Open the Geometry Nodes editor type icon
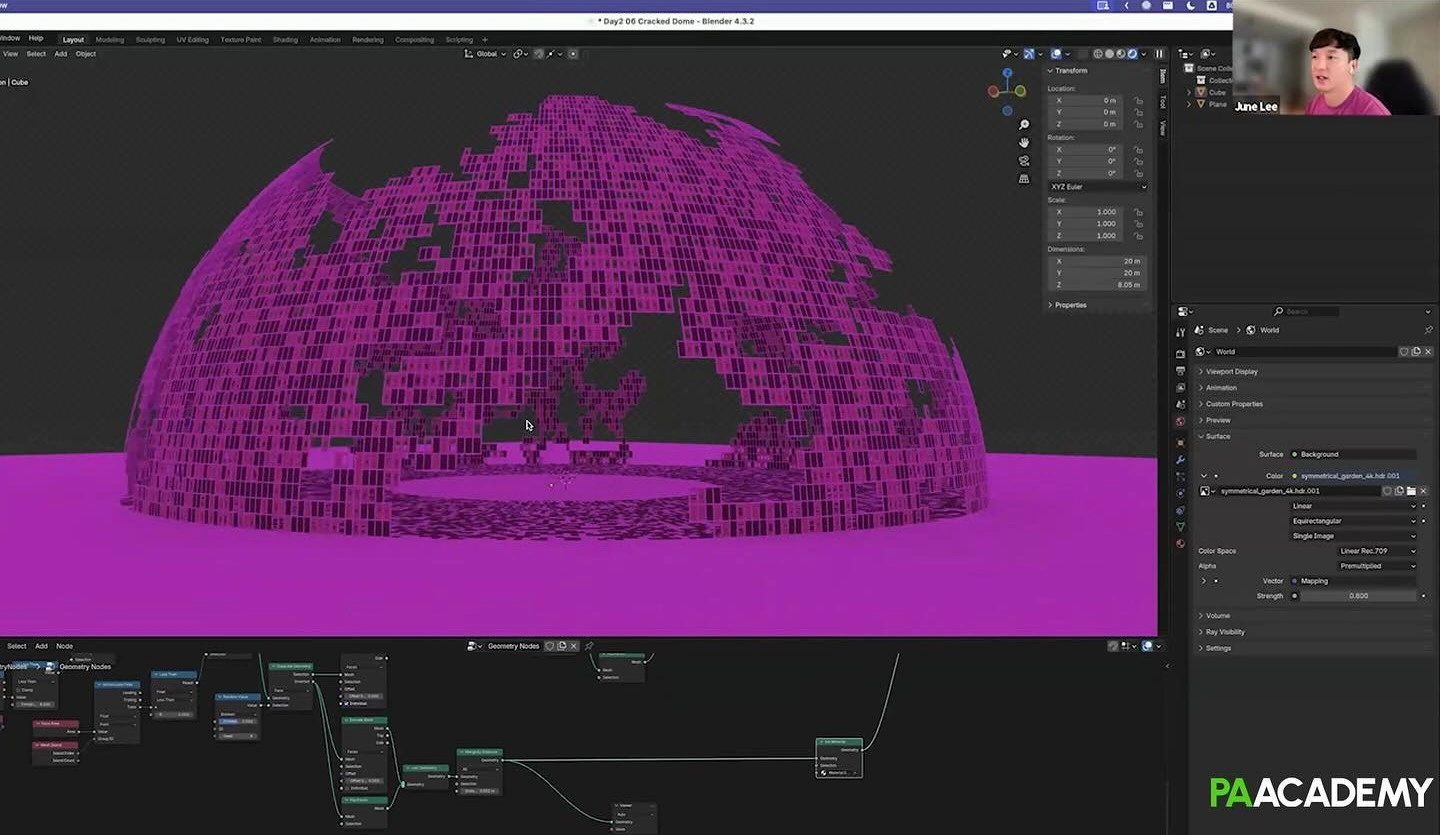 click(x=473, y=646)
